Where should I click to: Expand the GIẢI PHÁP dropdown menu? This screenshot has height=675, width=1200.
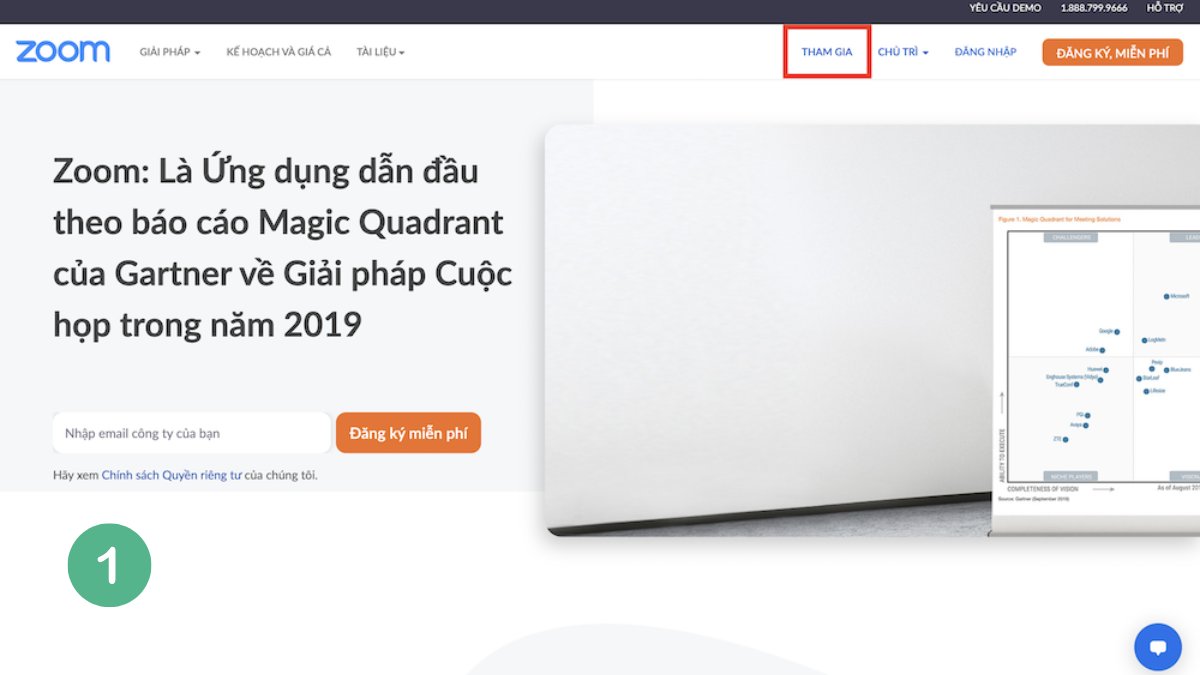click(x=170, y=52)
